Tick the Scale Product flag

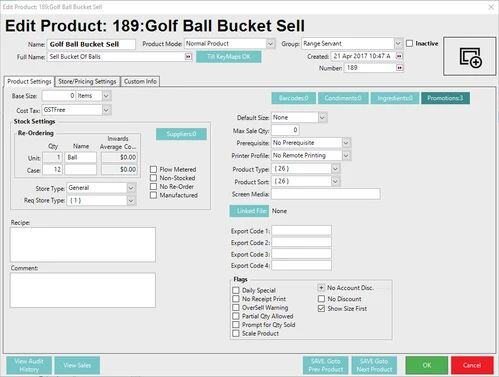point(236,333)
